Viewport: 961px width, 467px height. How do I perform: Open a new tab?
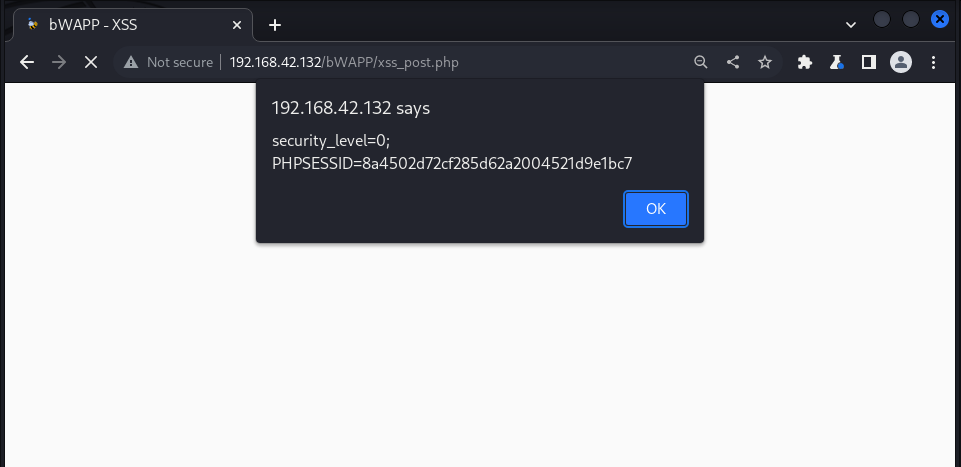click(275, 24)
